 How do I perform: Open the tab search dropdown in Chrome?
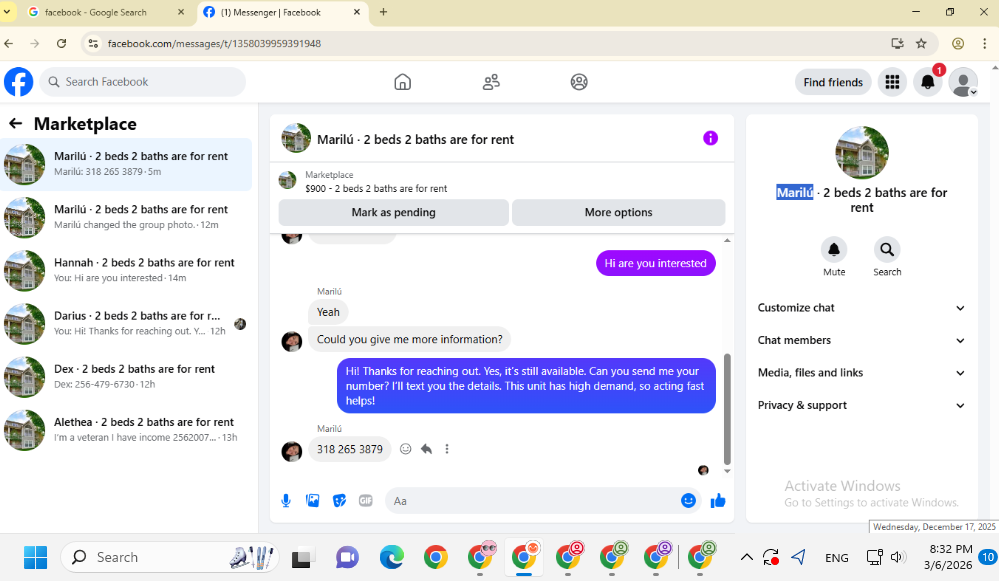pyautogui.click(x=7, y=11)
